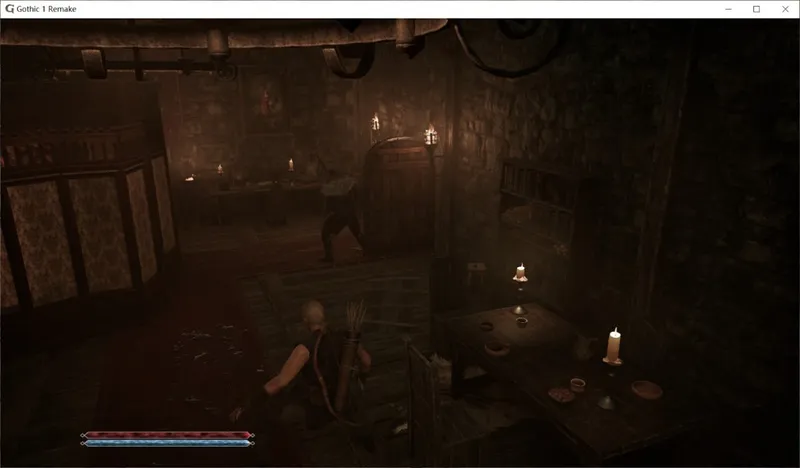This screenshot has height=468, width=800.
Task: Click the small candle on the stand near the bench
Action: tap(520, 273)
